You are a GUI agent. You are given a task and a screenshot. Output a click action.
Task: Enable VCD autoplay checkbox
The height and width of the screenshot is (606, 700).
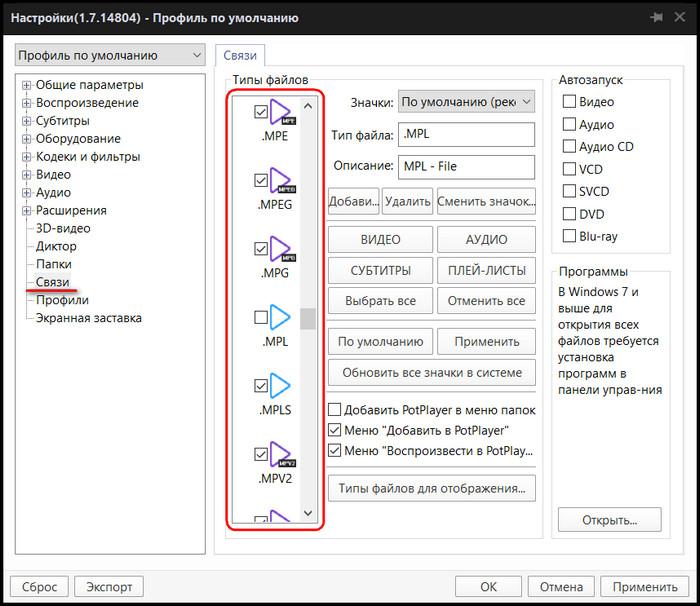569,169
